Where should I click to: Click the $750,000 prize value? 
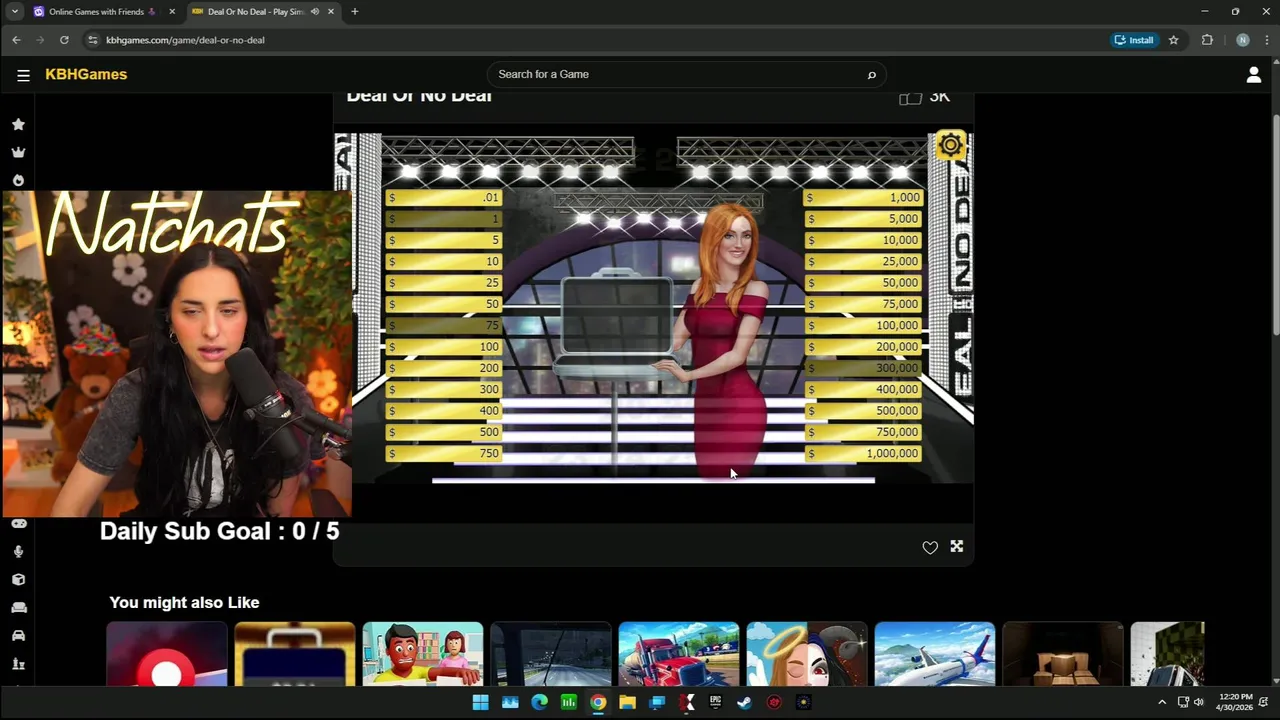coord(863,432)
